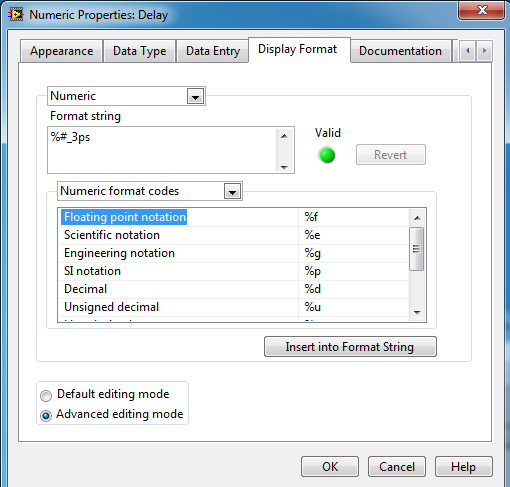This screenshot has width=510, height=487.
Task: Click format codes list scroll down arrow
Action: 417,312
